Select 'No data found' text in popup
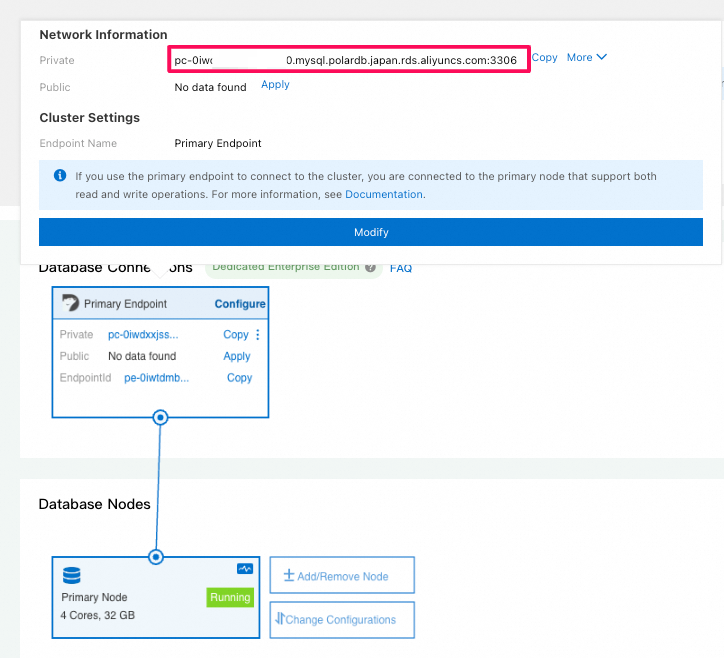This screenshot has height=658, width=724. point(211,87)
